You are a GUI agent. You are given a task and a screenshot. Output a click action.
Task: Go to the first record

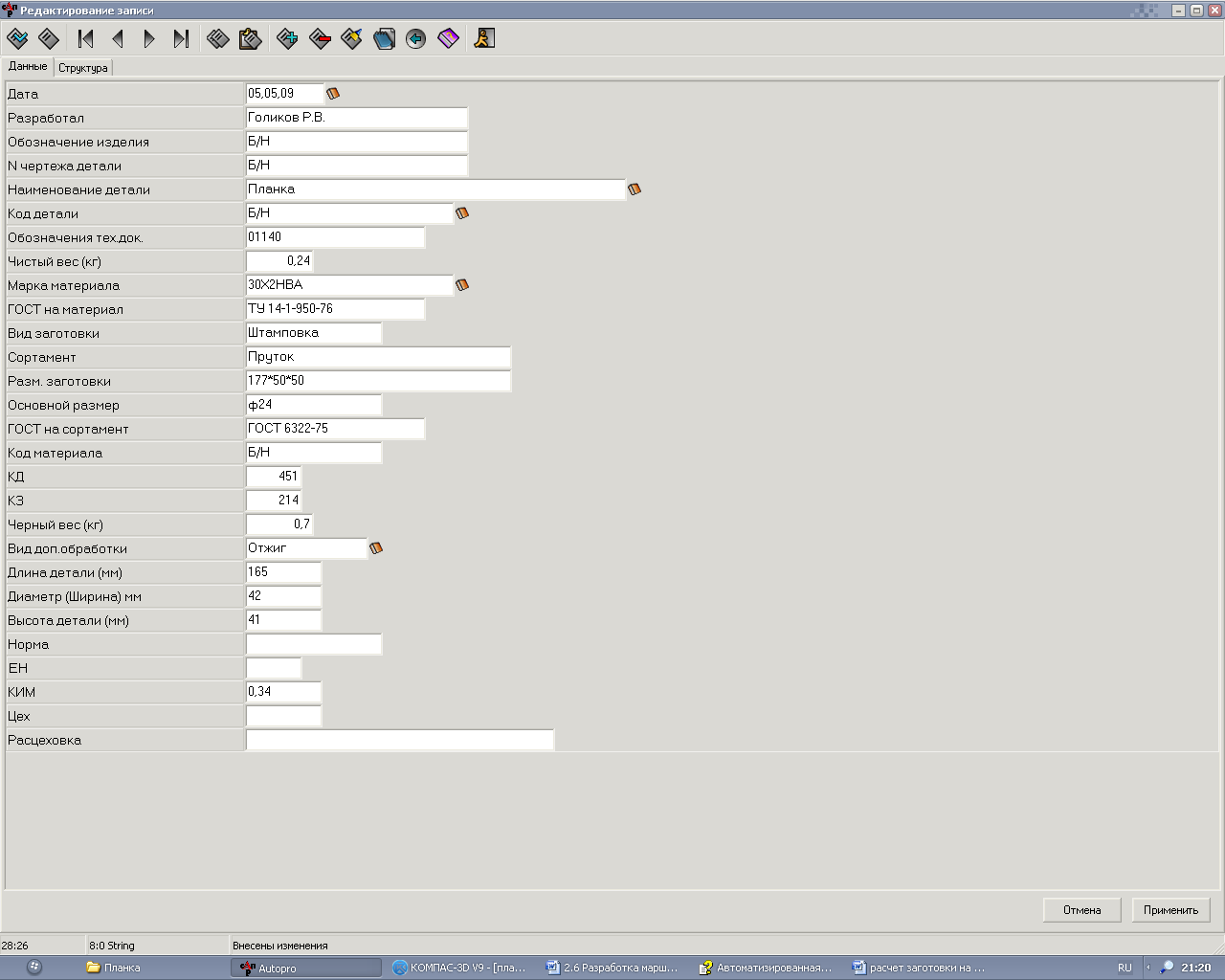85,38
